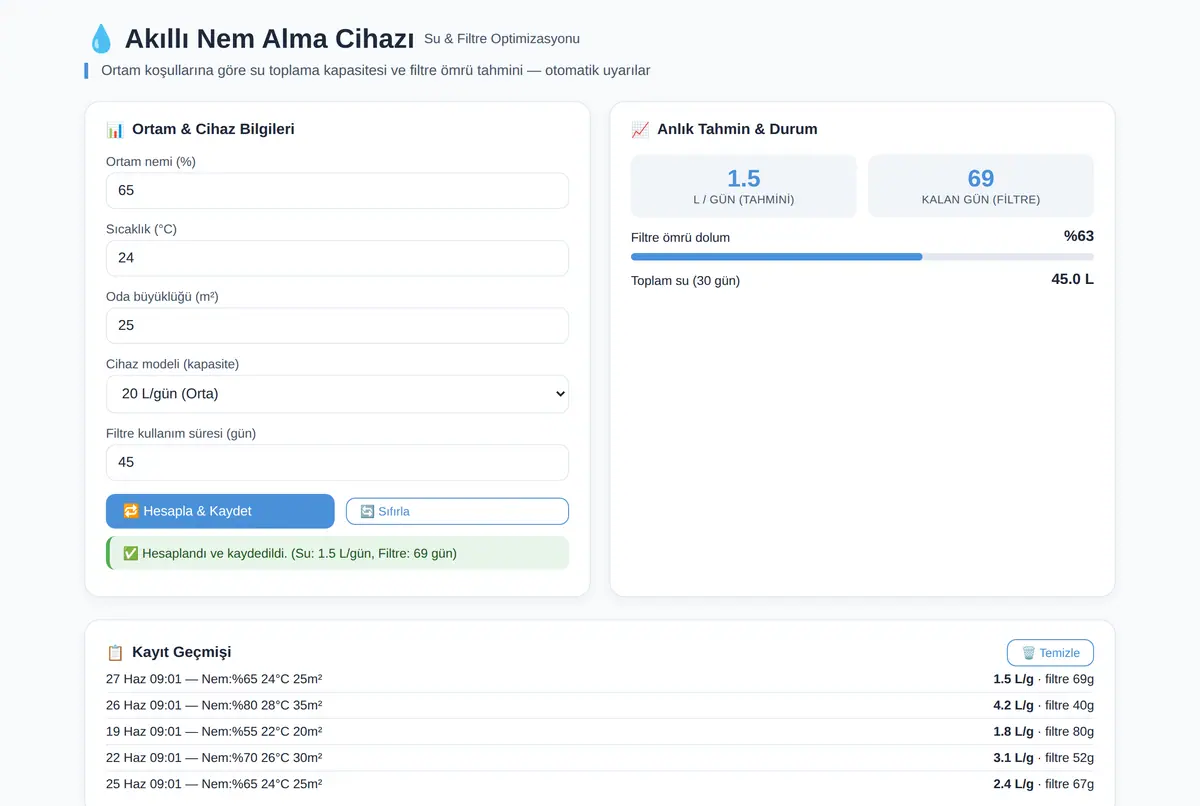The image size is (1200, 806).
Task: Click the 'Toplam su (30 gün)' label
Action: 685,281
